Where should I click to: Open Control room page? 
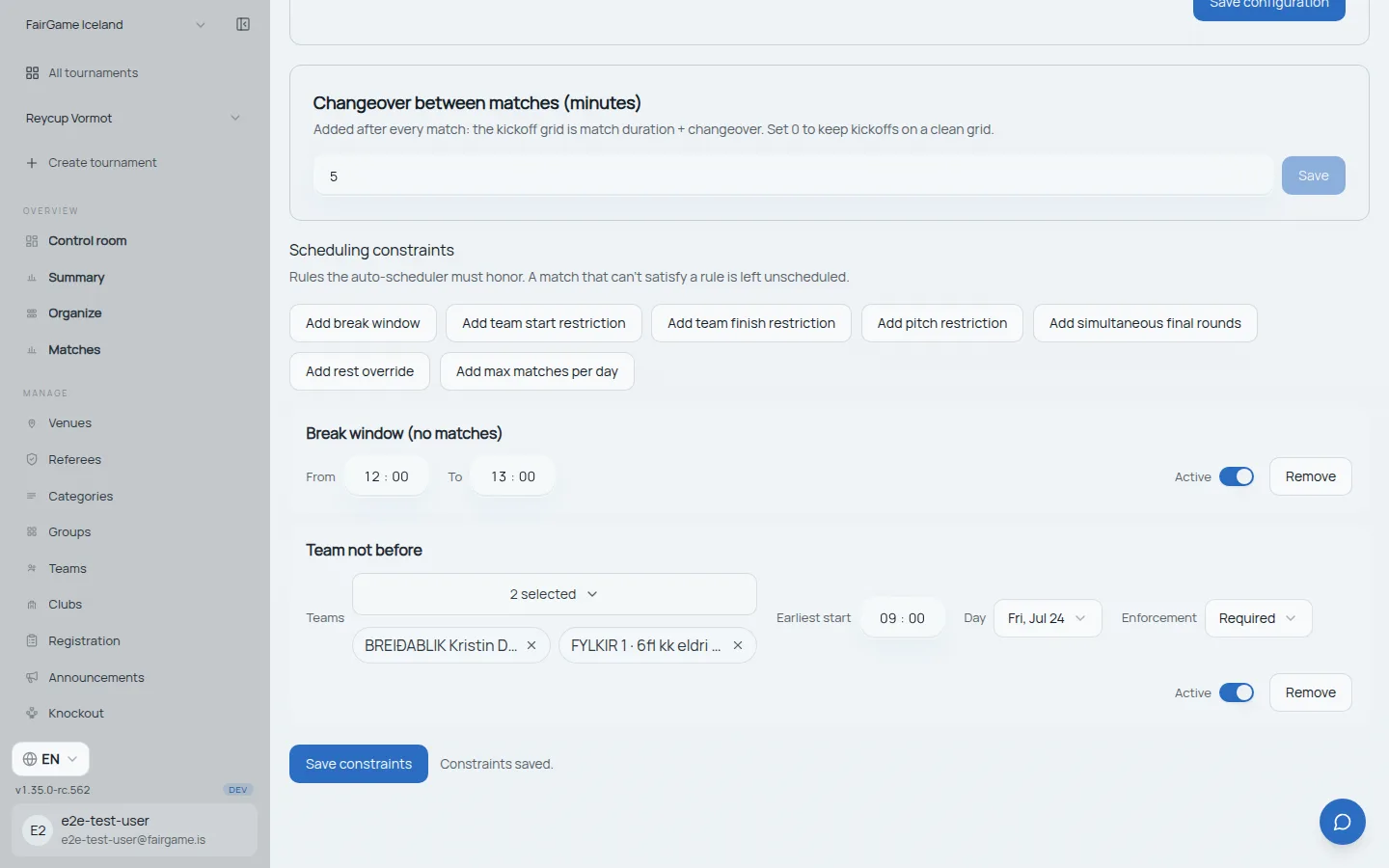[x=88, y=241]
